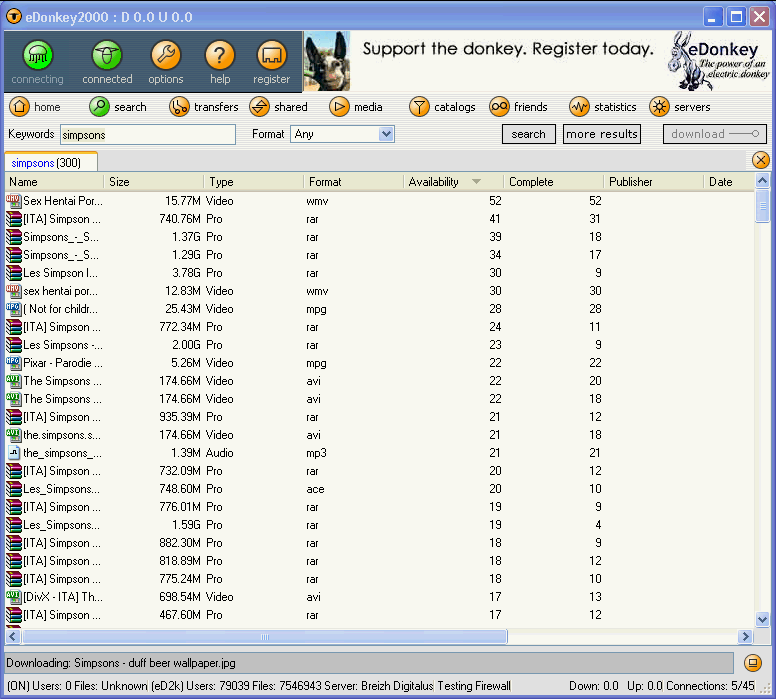Select the 935.39M [ITA] Simpson row

coord(379,417)
